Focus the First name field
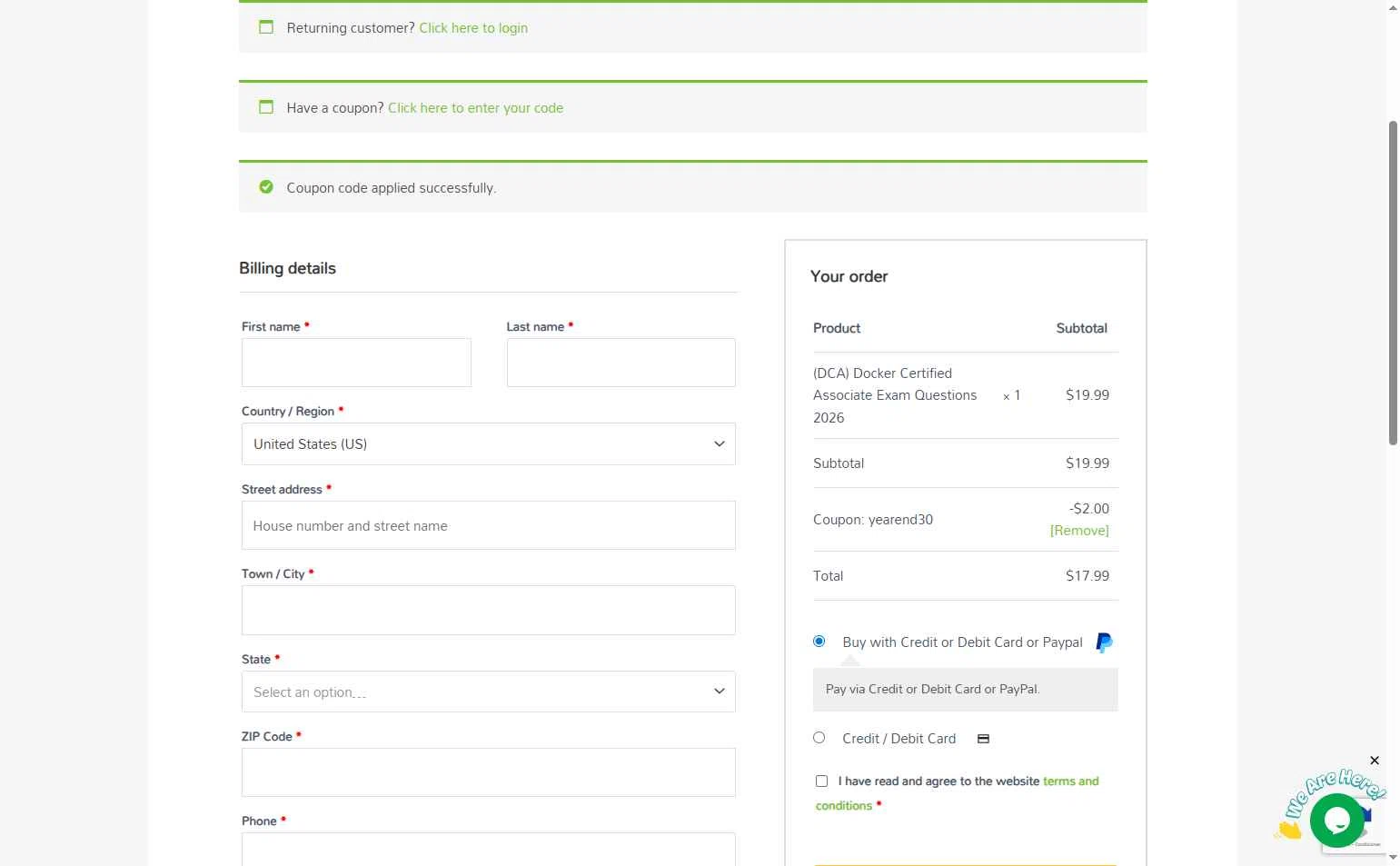Viewport: 1400px width, 866px height. [356, 363]
